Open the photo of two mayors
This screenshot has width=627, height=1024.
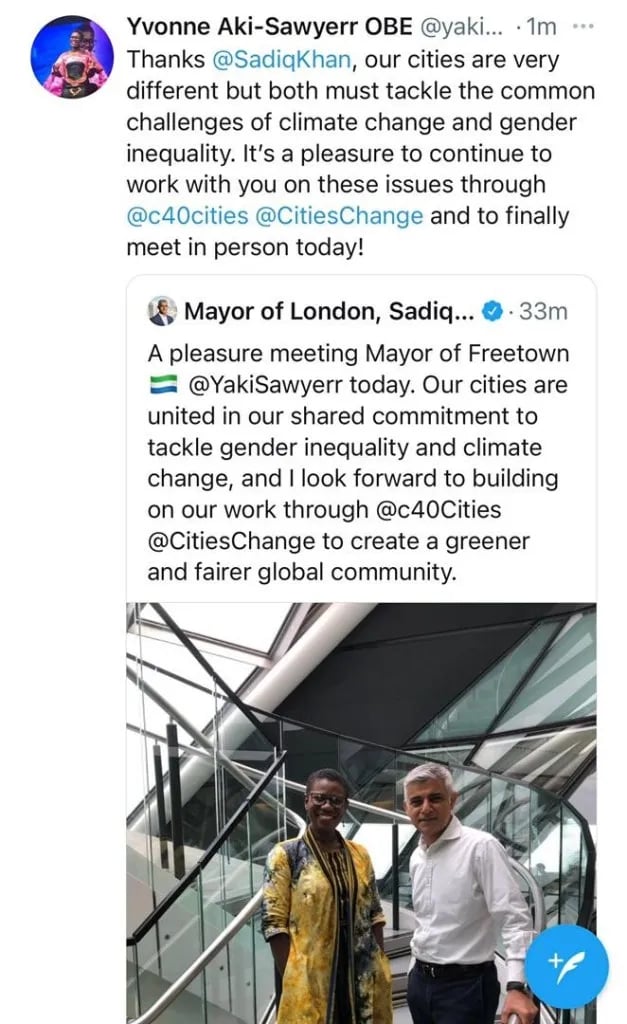click(x=361, y=810)
